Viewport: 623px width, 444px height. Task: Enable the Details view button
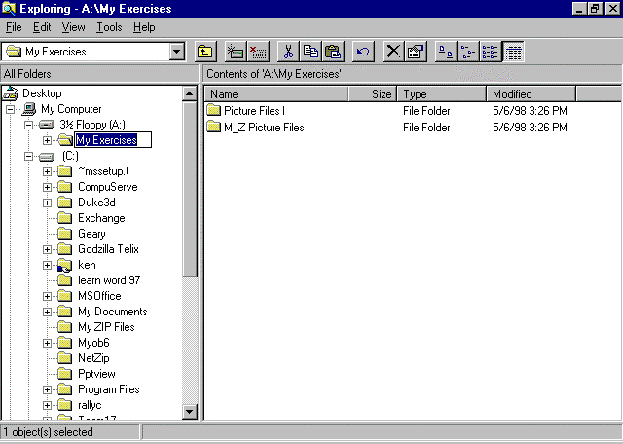513,51
